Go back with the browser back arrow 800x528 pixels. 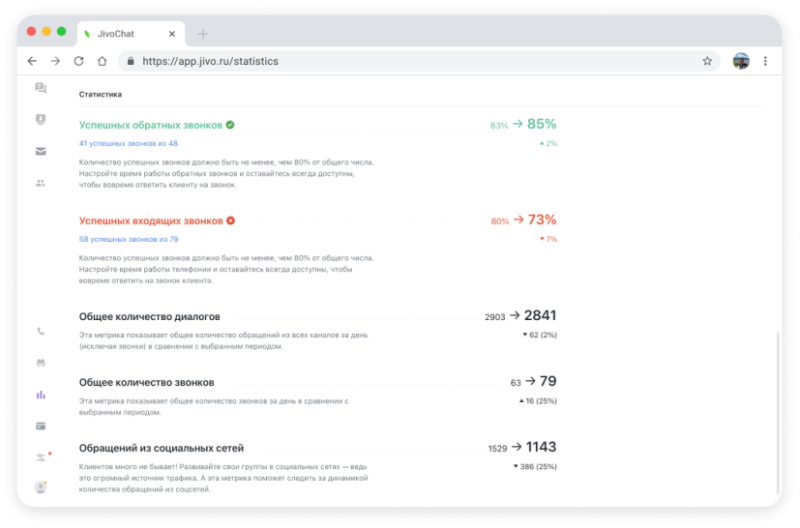coord(32,61)
